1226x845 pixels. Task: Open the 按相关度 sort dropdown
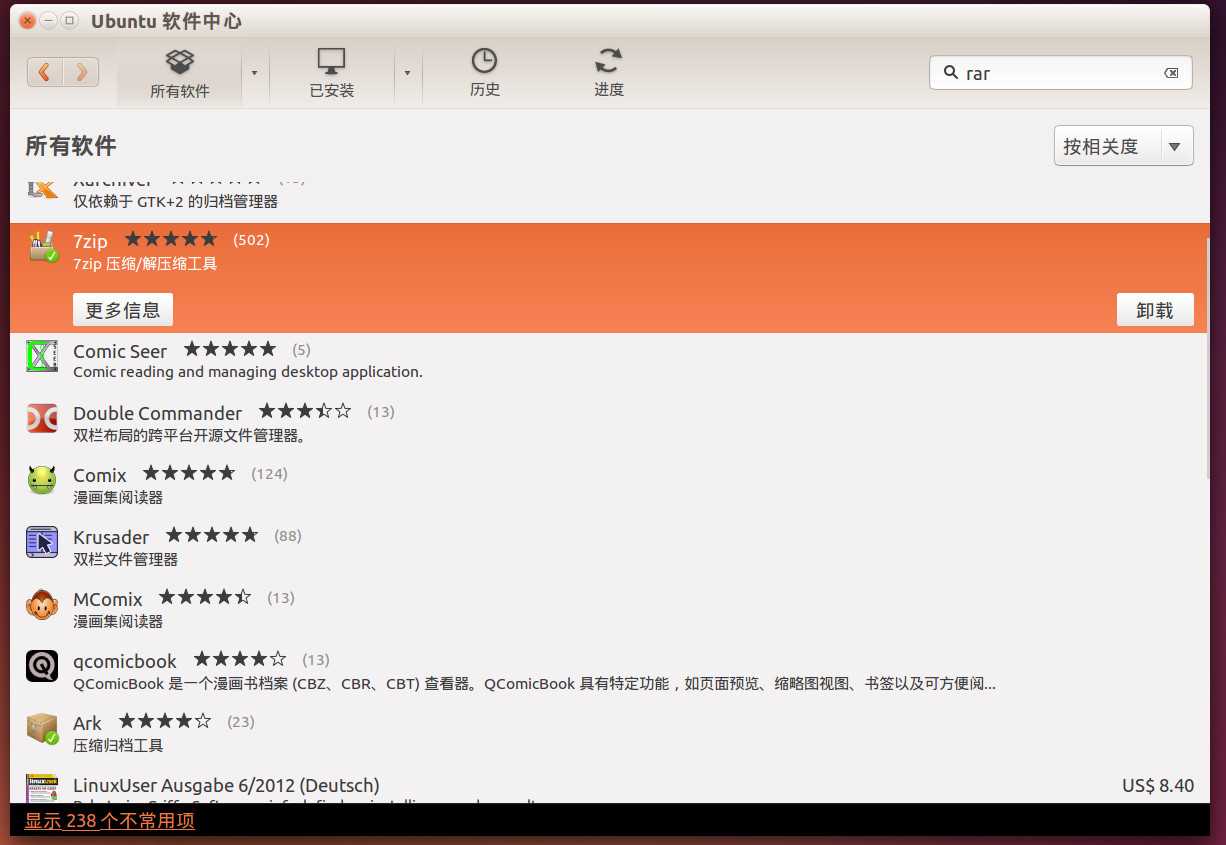[1124, 146]
